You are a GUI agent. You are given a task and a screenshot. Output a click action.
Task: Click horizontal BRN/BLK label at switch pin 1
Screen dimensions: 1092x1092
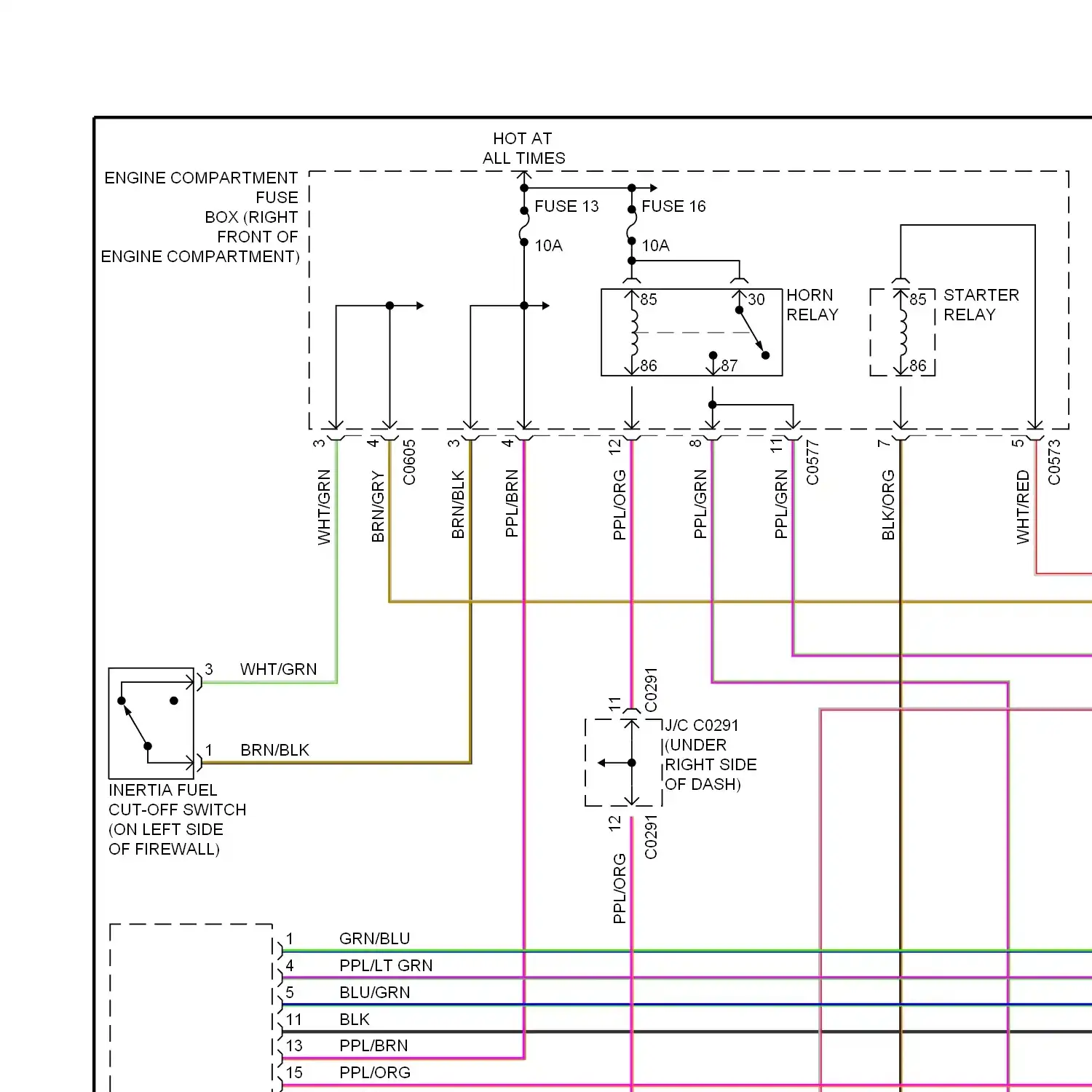pos(275,751)
